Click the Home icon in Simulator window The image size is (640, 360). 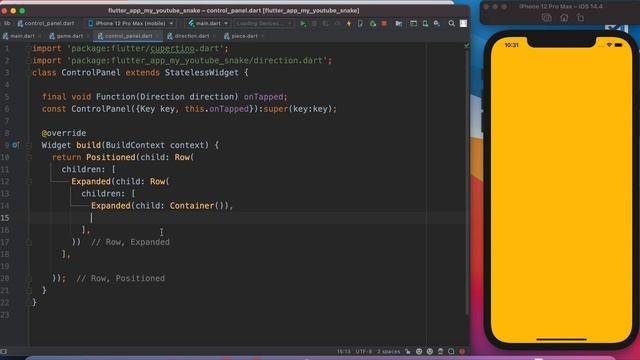(564, 18)
